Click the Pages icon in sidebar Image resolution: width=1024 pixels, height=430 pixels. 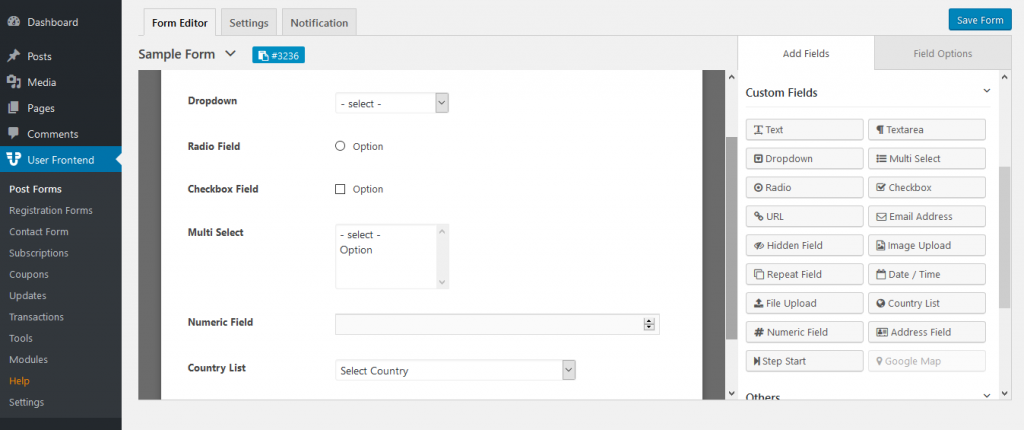coord(14,108)
